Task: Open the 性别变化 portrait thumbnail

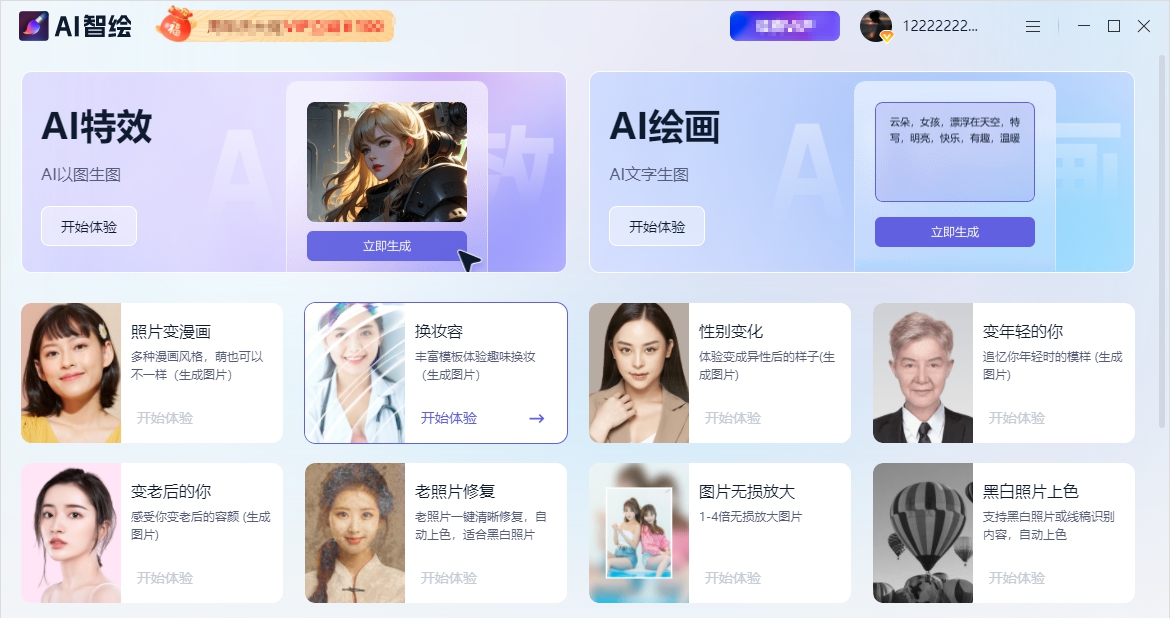Action: (639, 373)
